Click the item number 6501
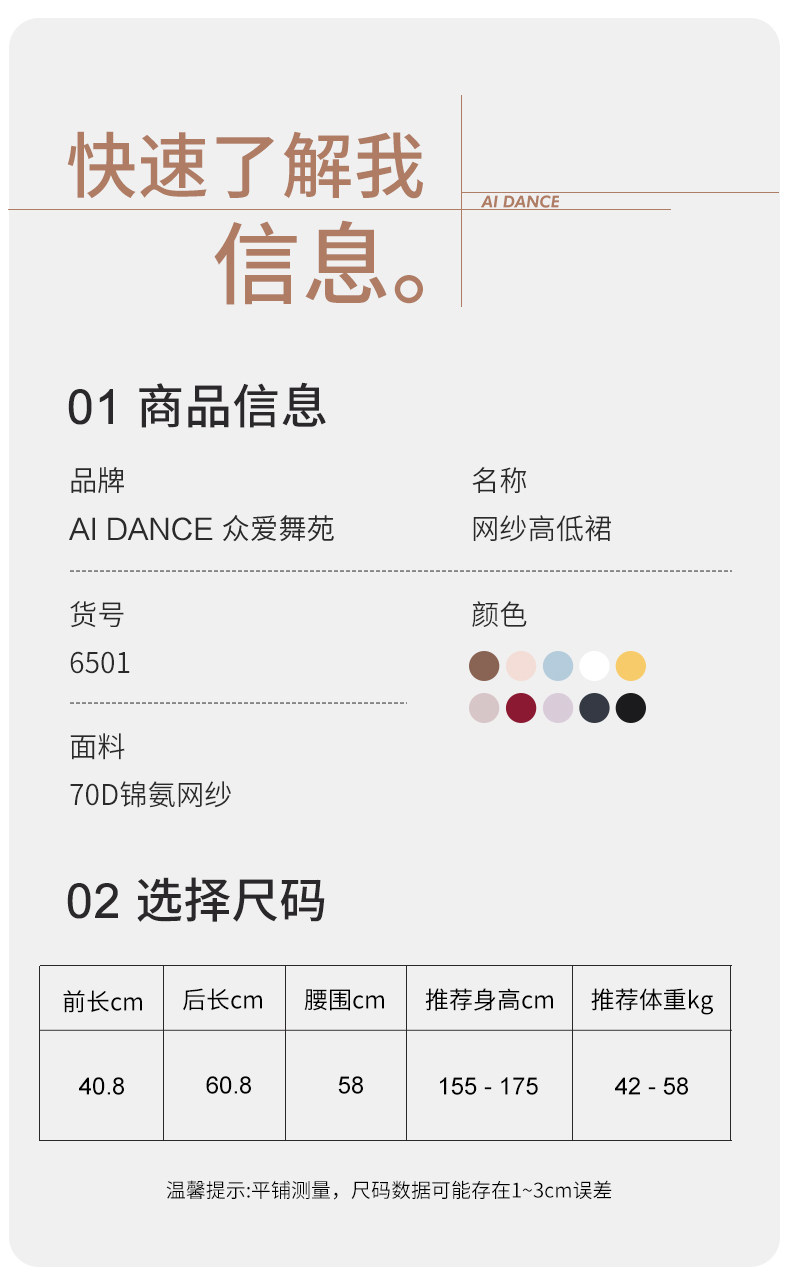Viewport: 790px width, 1288px height. tap(100, 664)
